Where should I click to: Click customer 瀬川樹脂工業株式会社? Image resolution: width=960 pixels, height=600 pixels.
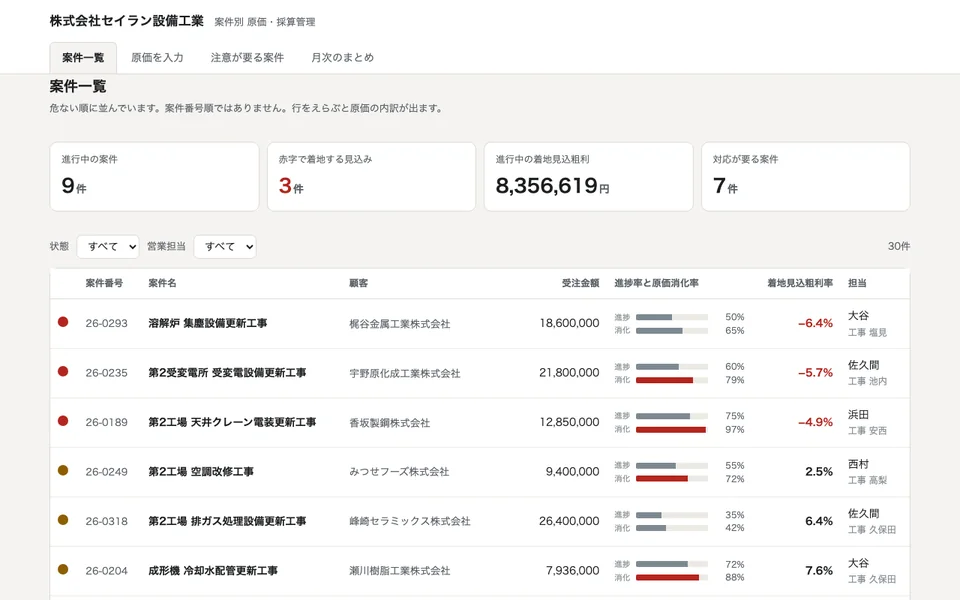click(400, 571)
